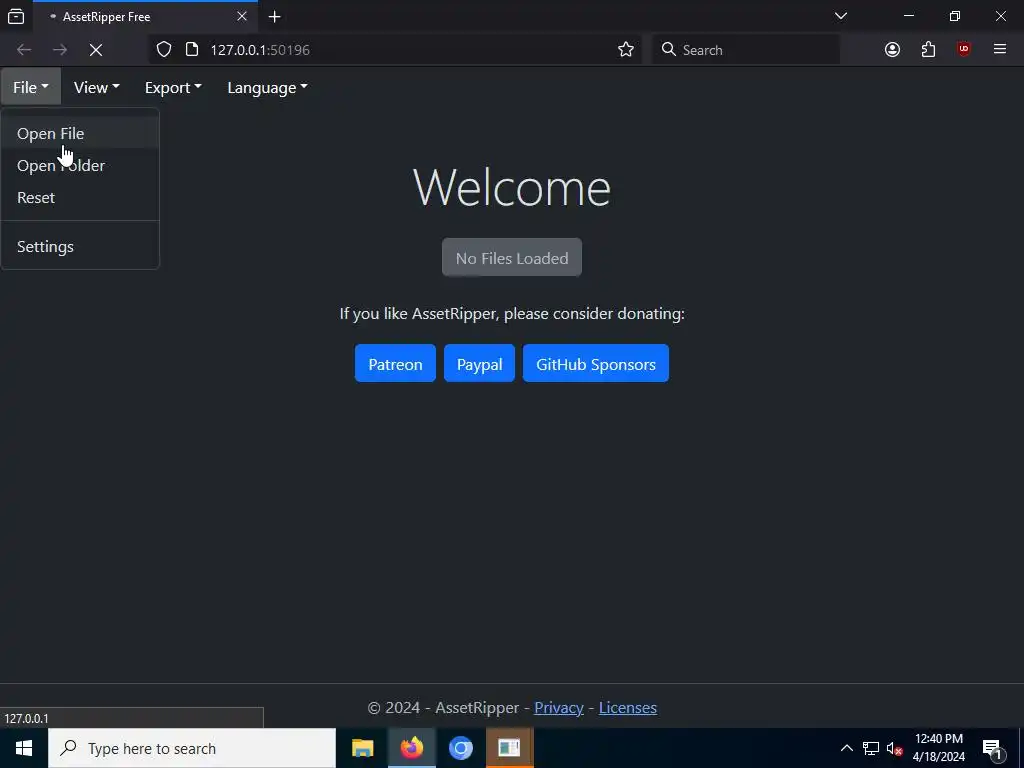The height and width of the screenshot is (768, 1024).
Task: Switch to Firefox on the taskbar
Action: coord(412,748)
